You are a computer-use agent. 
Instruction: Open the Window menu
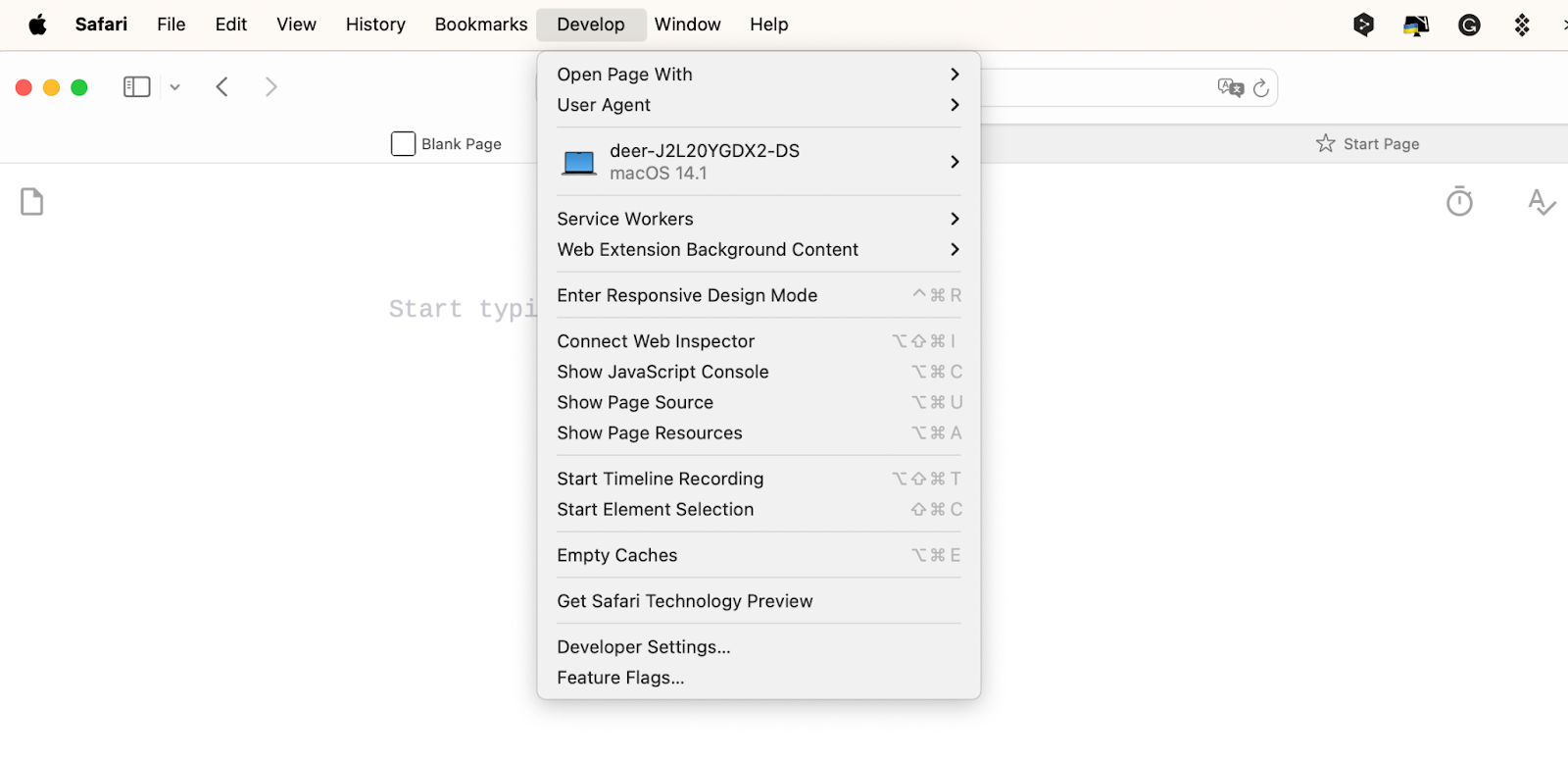coord(688,25)
